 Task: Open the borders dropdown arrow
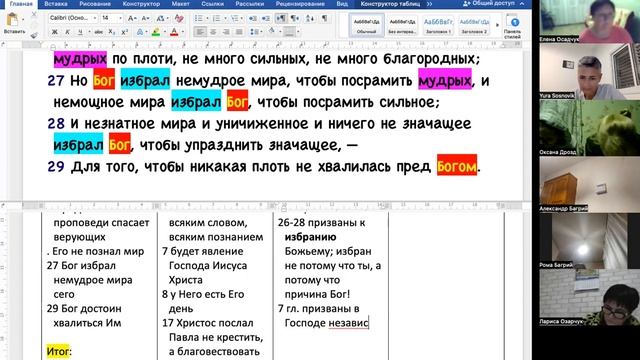(x=298, y=32)
